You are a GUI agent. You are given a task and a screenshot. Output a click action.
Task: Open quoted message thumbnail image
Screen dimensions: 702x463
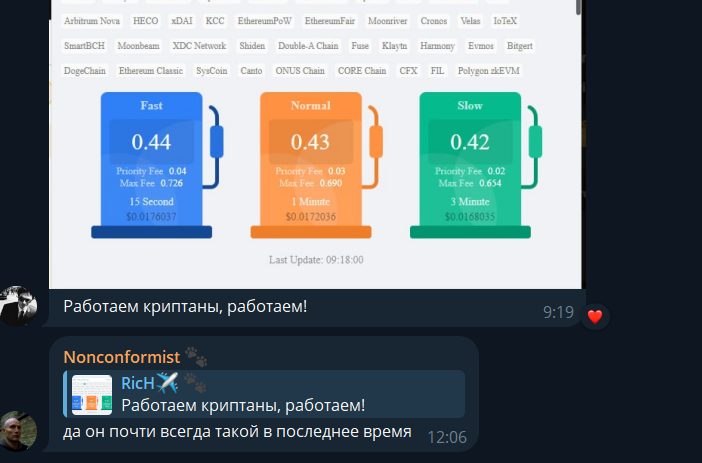tap(92, 394)
